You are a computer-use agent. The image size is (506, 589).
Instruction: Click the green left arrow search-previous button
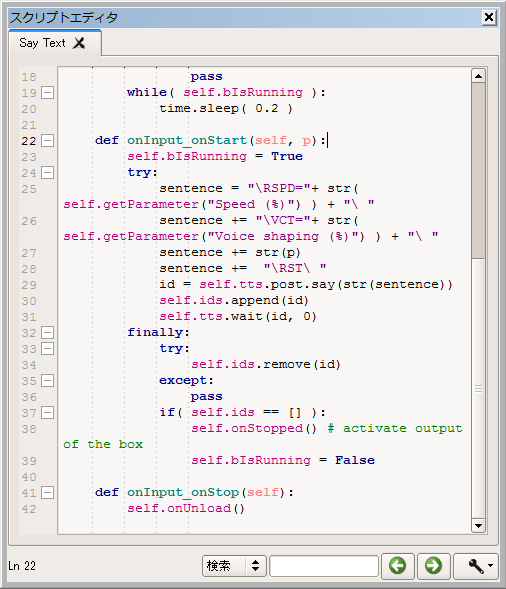(x=397, y=566)
